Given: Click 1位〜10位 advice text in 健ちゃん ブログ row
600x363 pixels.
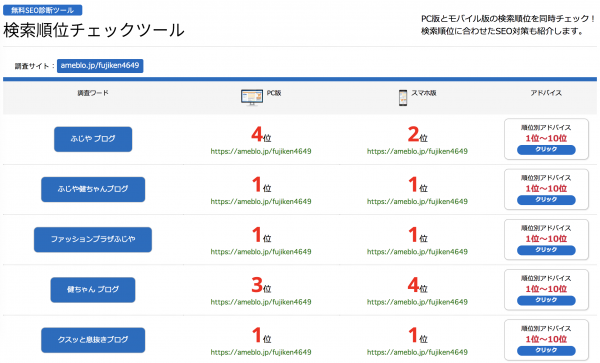Looking at the screenshot, I should pyautogui.click(x=546, y=289).
